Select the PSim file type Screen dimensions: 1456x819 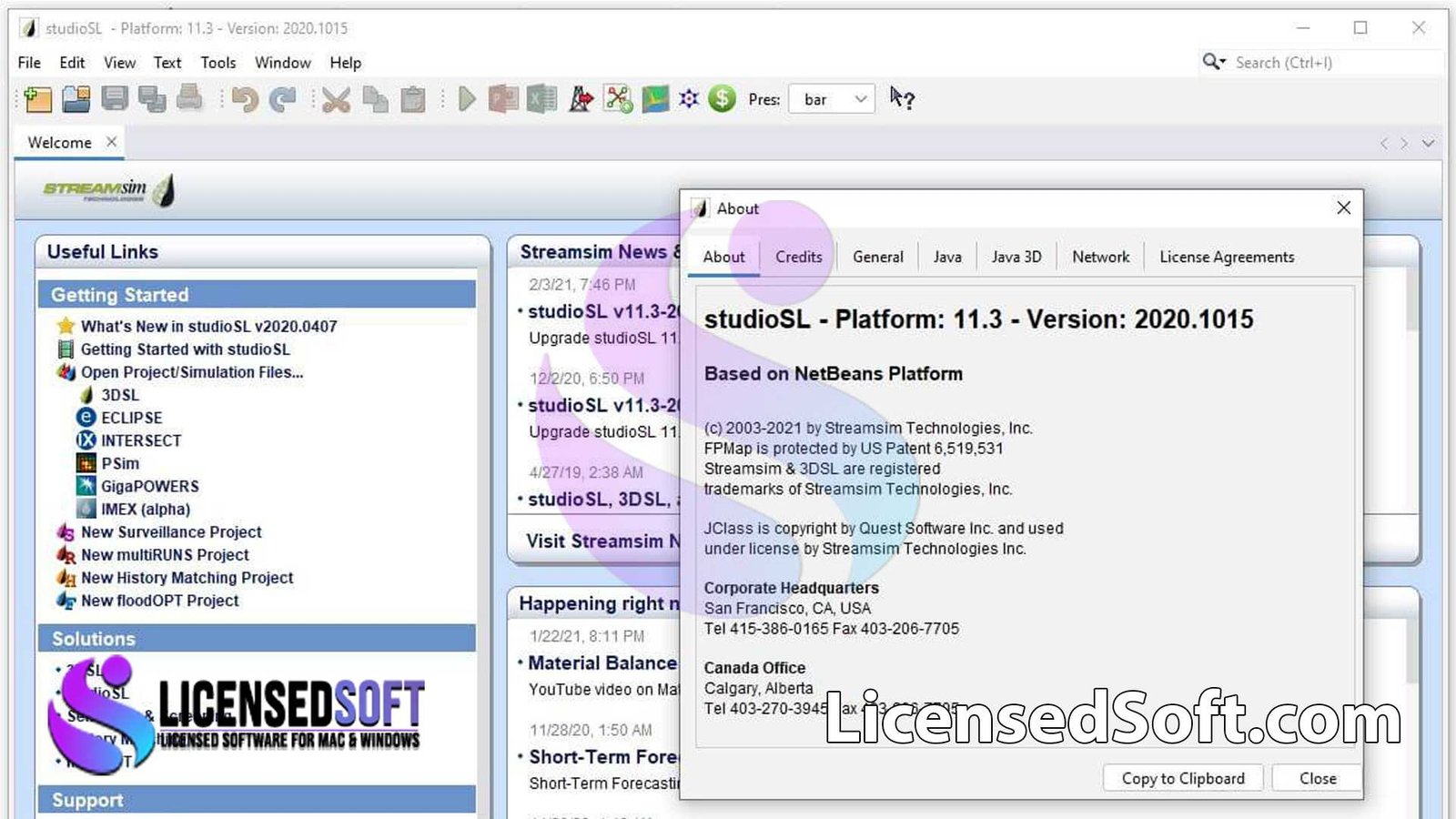(x=120, y=463)
